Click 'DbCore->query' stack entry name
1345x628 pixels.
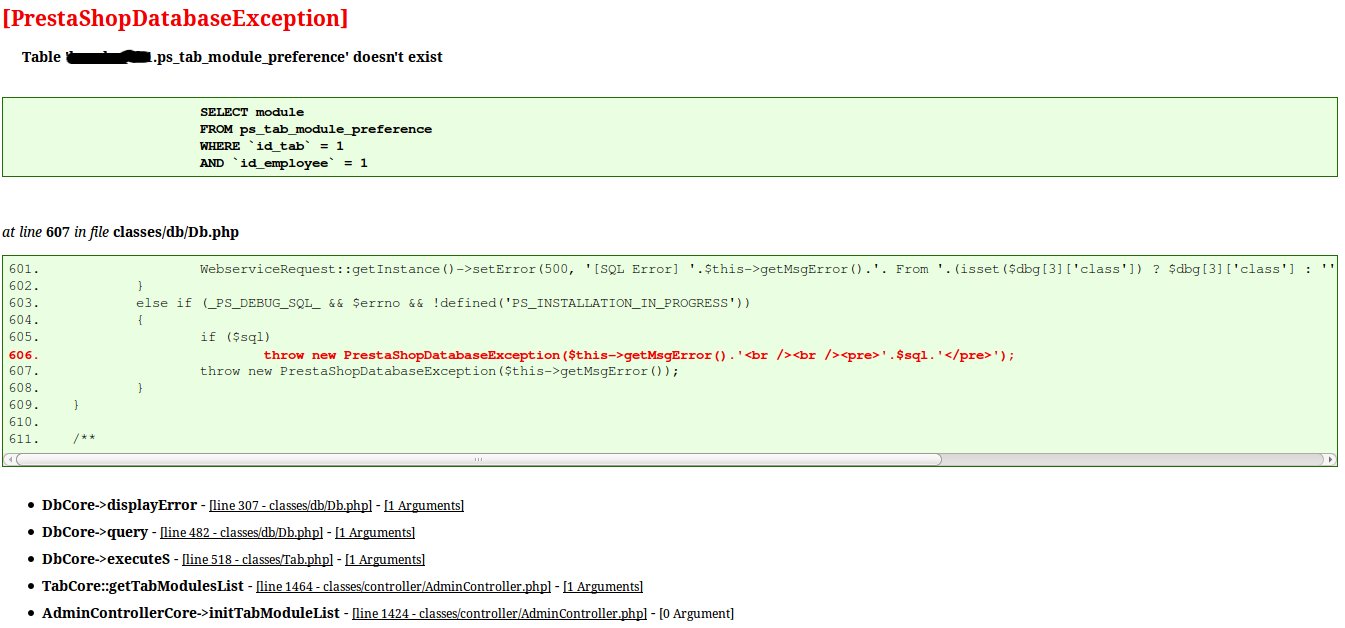[x=95, y=532]
